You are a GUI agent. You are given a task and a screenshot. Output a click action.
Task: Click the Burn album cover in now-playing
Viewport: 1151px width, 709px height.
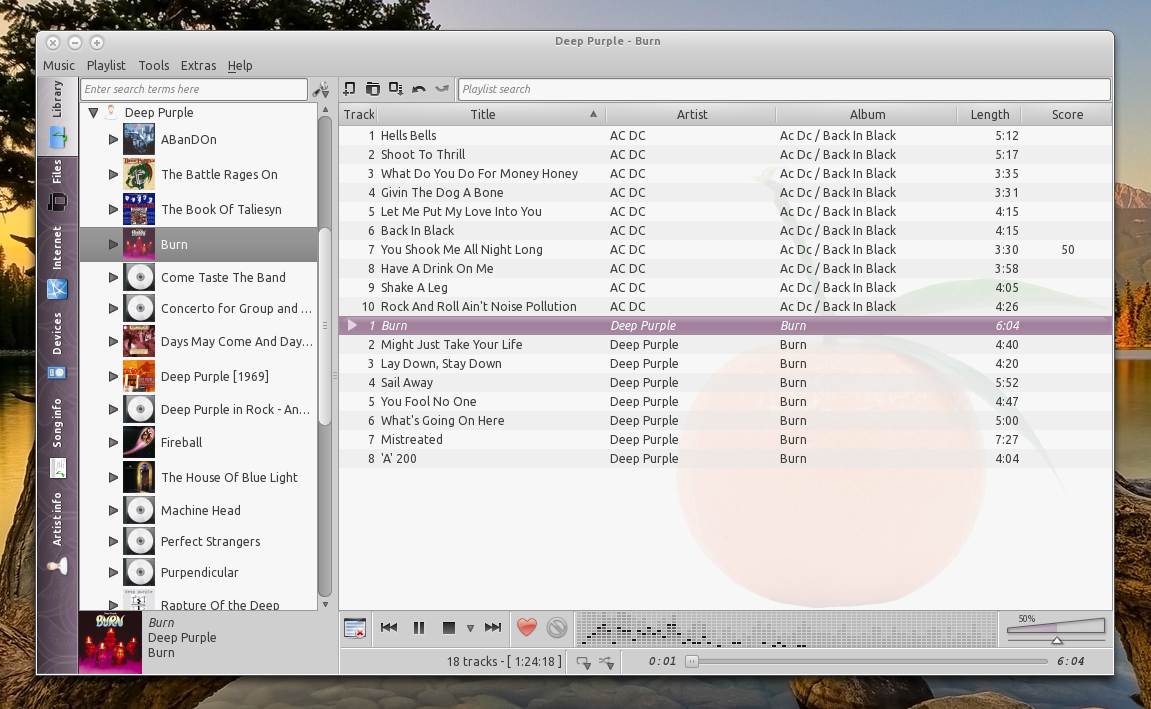[110, 643]
